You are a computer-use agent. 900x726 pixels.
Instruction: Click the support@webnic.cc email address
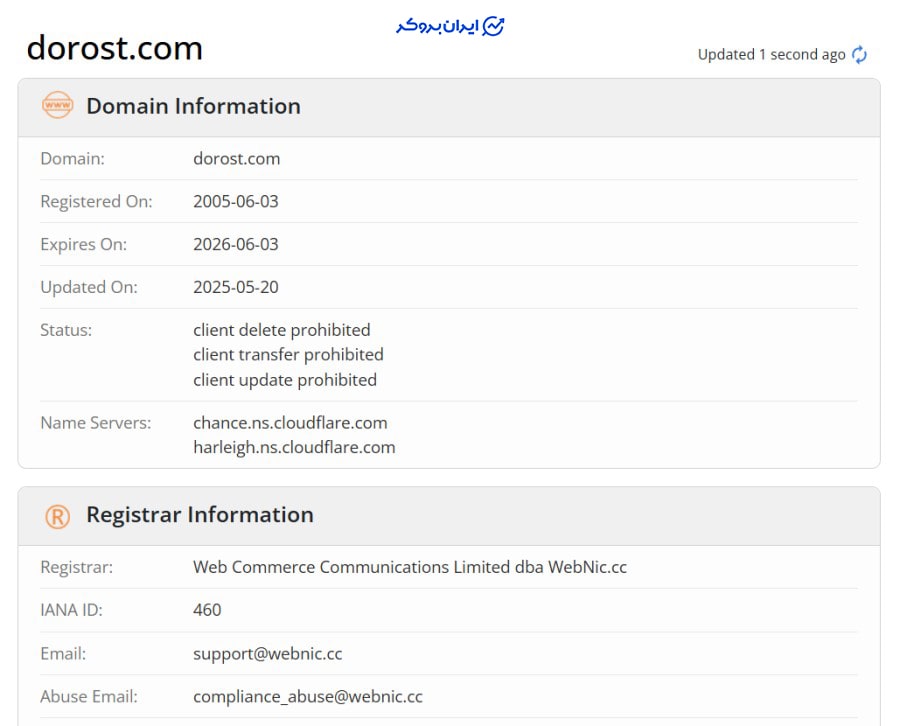pos(267,653)
